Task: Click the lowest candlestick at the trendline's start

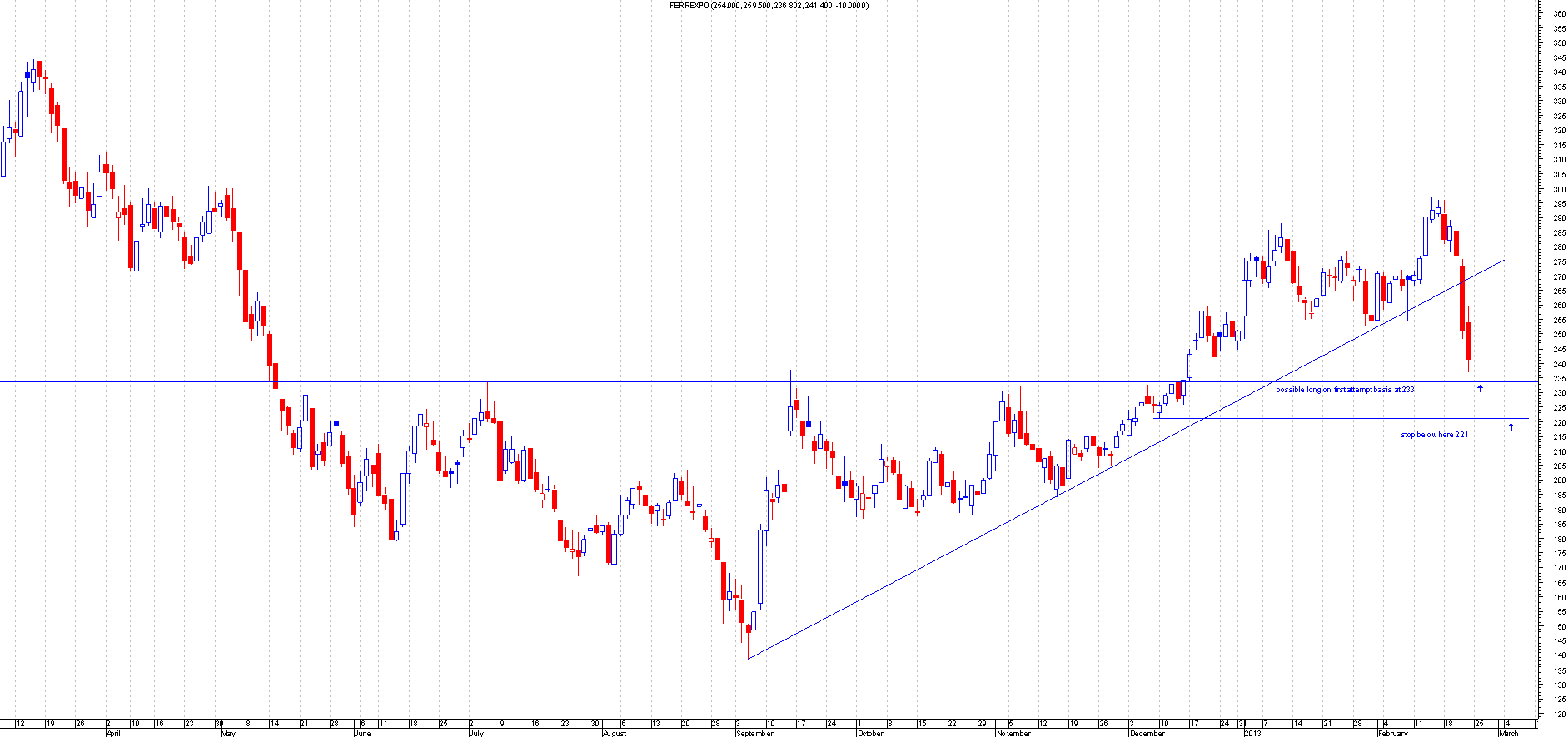Action: click(x=748, y=630)
